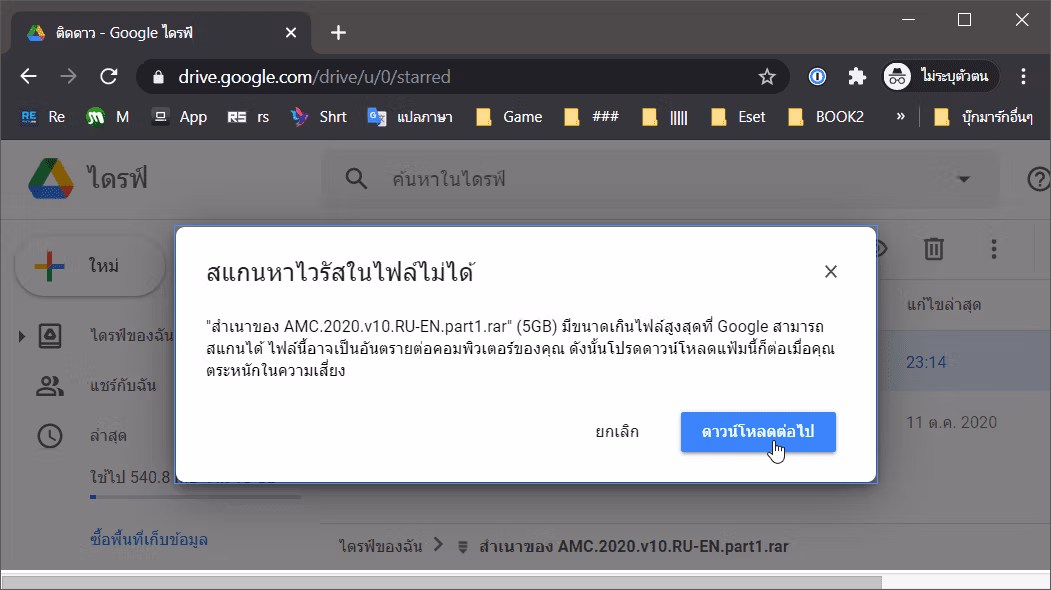Click the browser reload icon
Screen dimensions: 1051x590
[x=109, y=76]
